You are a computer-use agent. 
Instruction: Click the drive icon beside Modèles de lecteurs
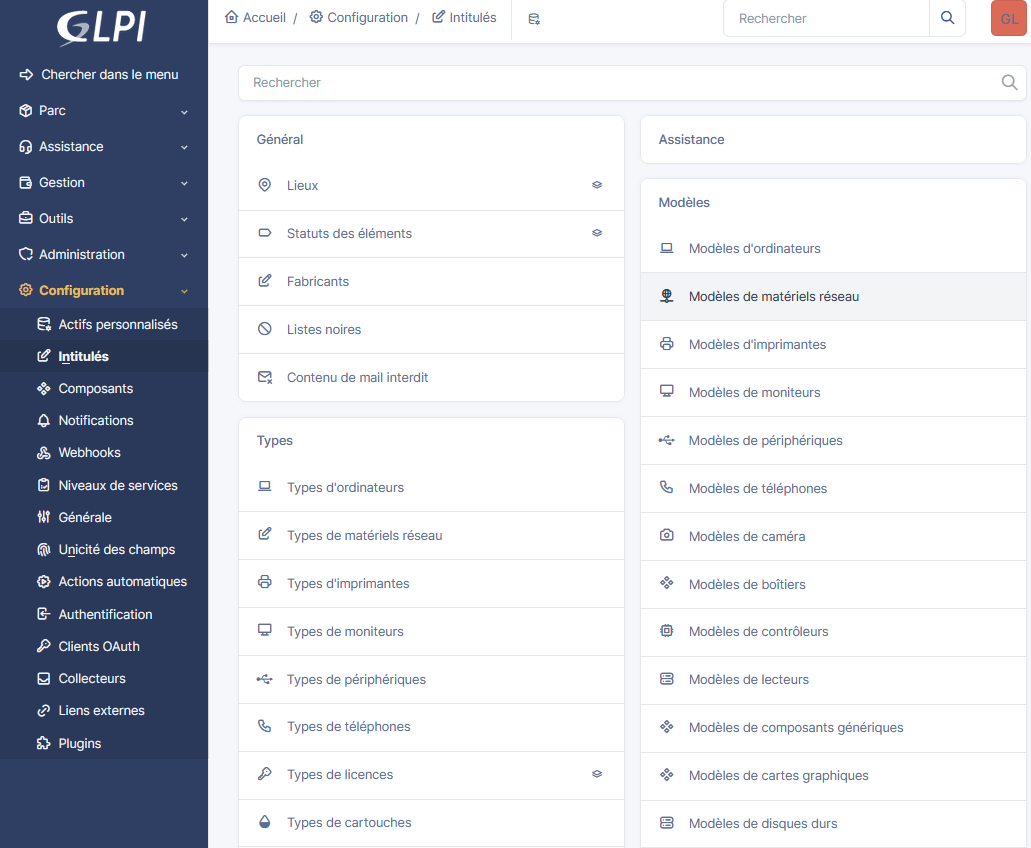coord(667,678)
